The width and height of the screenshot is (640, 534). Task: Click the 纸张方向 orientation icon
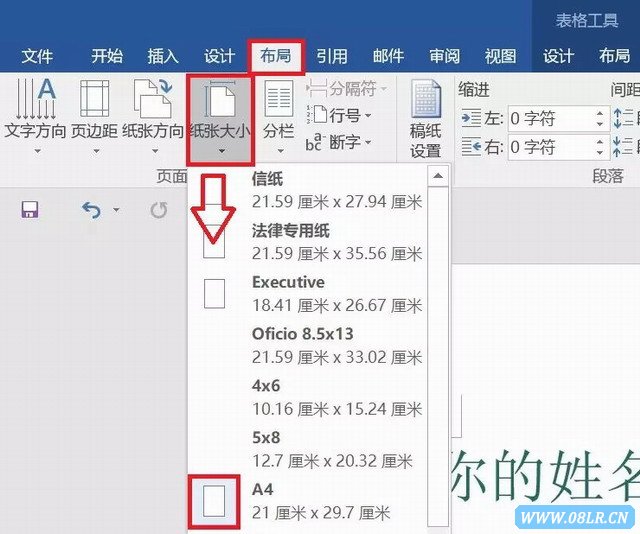[153, 102]
